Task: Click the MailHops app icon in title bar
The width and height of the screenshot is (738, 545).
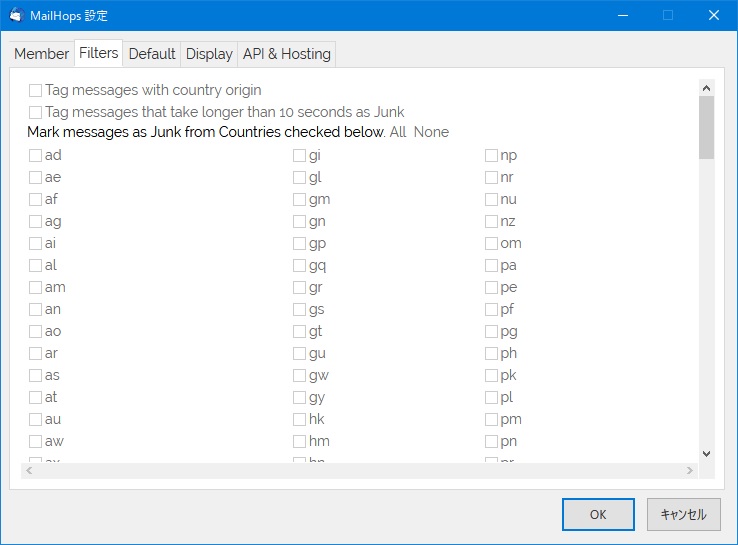Action: pyautogui.click(x=16, y=15)
